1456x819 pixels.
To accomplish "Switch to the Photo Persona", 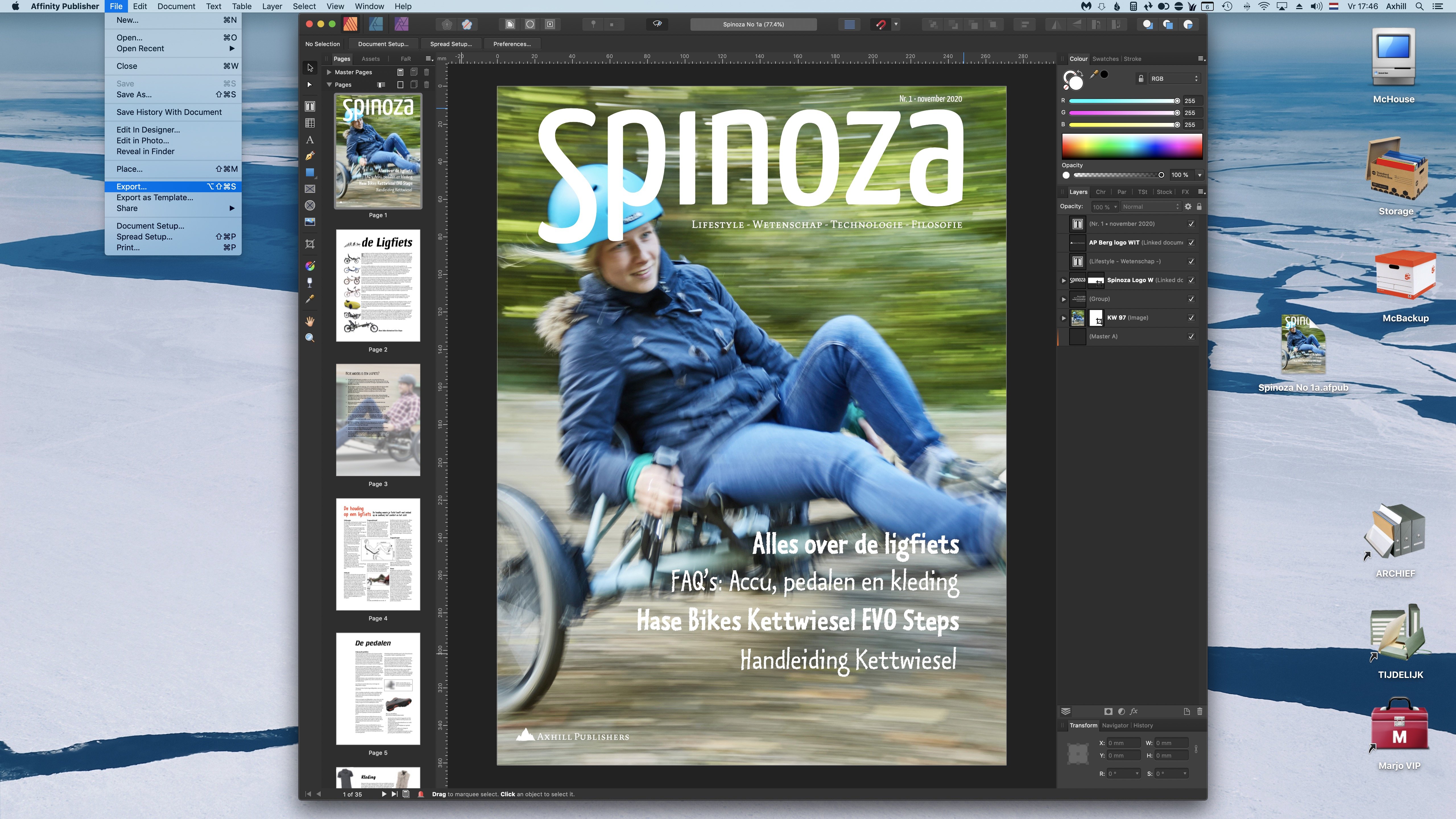I will pyautogui.click(x=401, y=24).
